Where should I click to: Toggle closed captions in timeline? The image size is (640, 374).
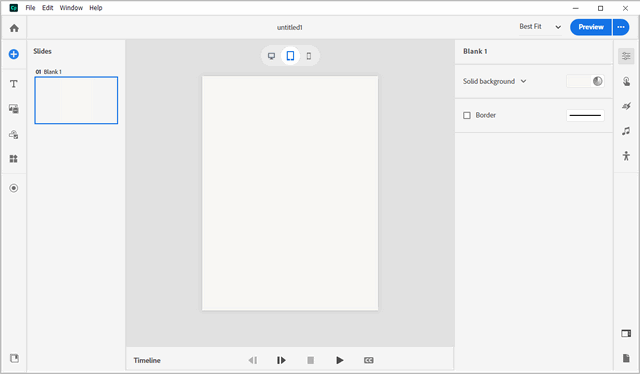pyautogui.click(x=369, y=360)
